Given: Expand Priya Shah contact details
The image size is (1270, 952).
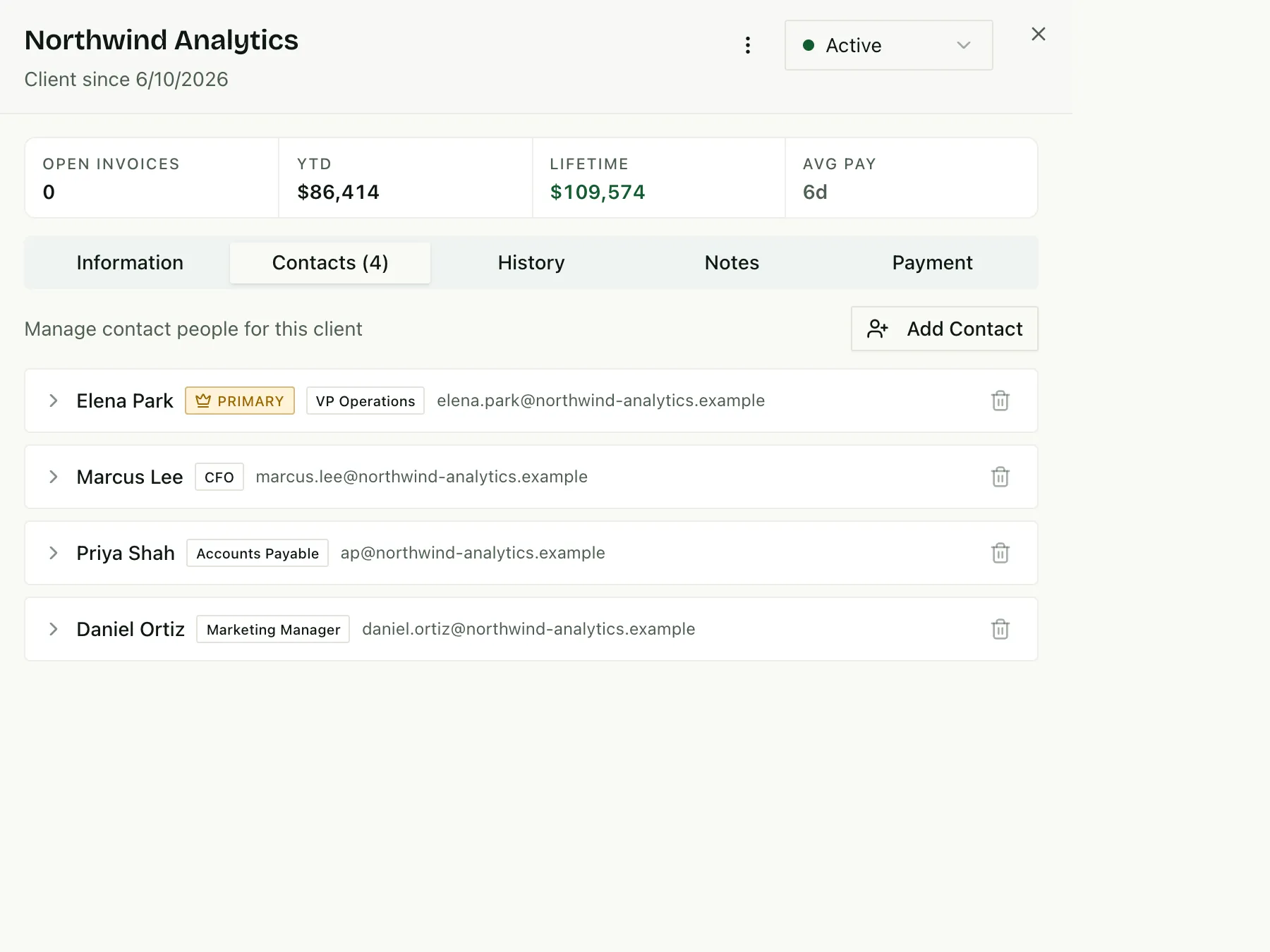Looking at the screenshot, I should pos(53,553).
